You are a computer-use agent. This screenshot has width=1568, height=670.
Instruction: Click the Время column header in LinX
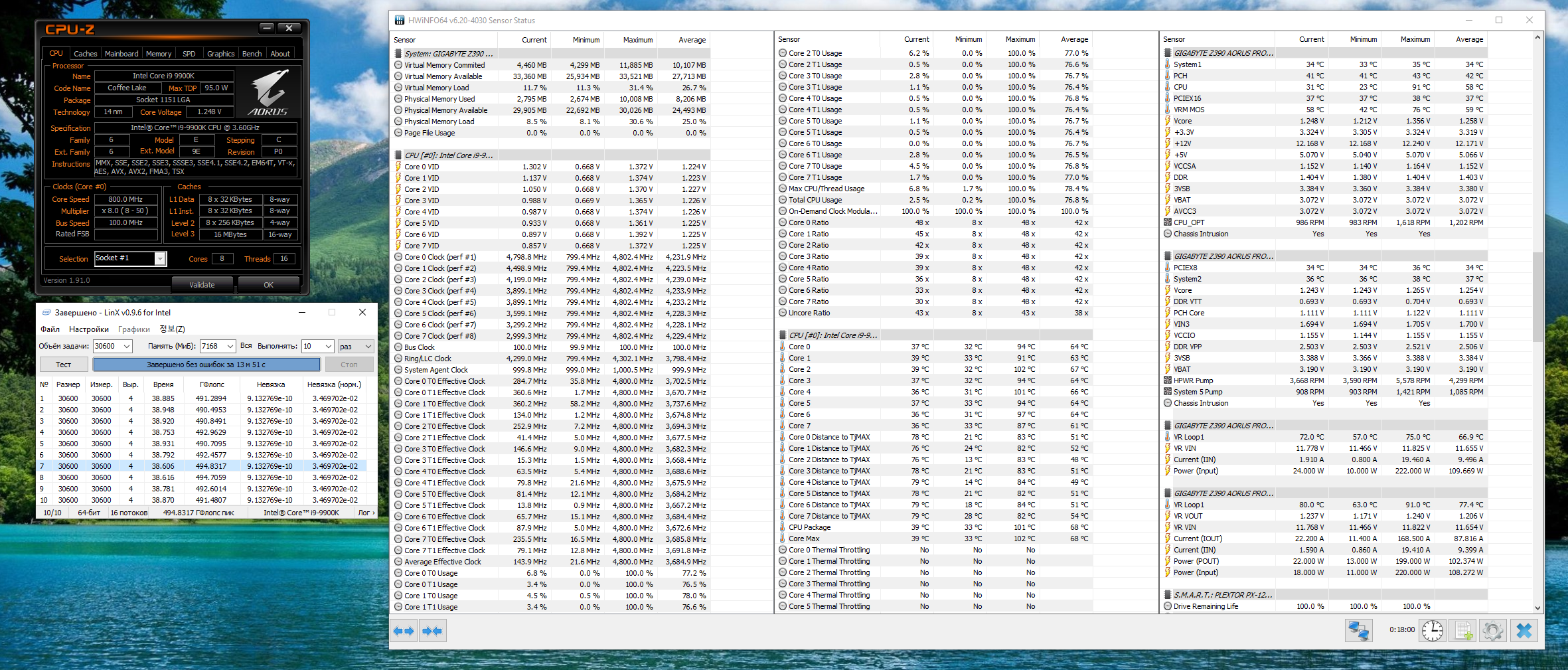[x=163, y=384]
